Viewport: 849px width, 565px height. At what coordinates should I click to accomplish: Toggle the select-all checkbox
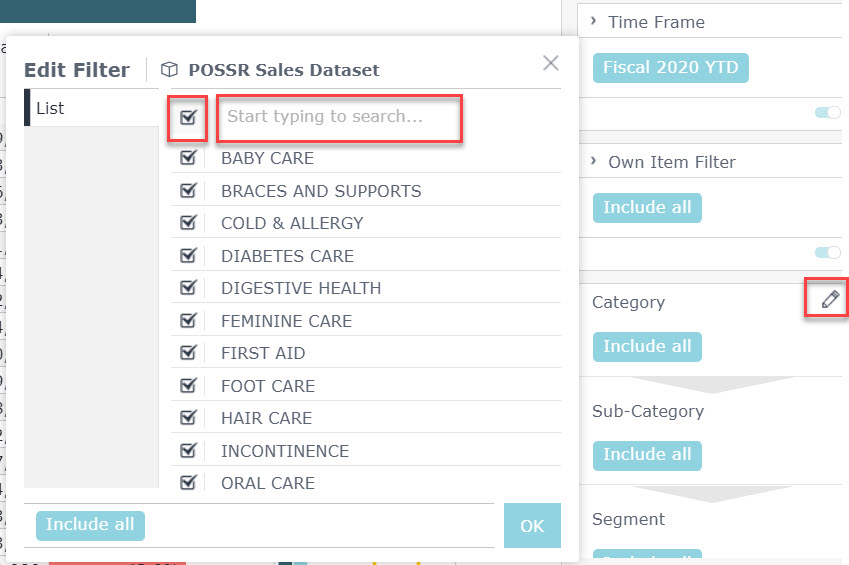coord(188,117)
